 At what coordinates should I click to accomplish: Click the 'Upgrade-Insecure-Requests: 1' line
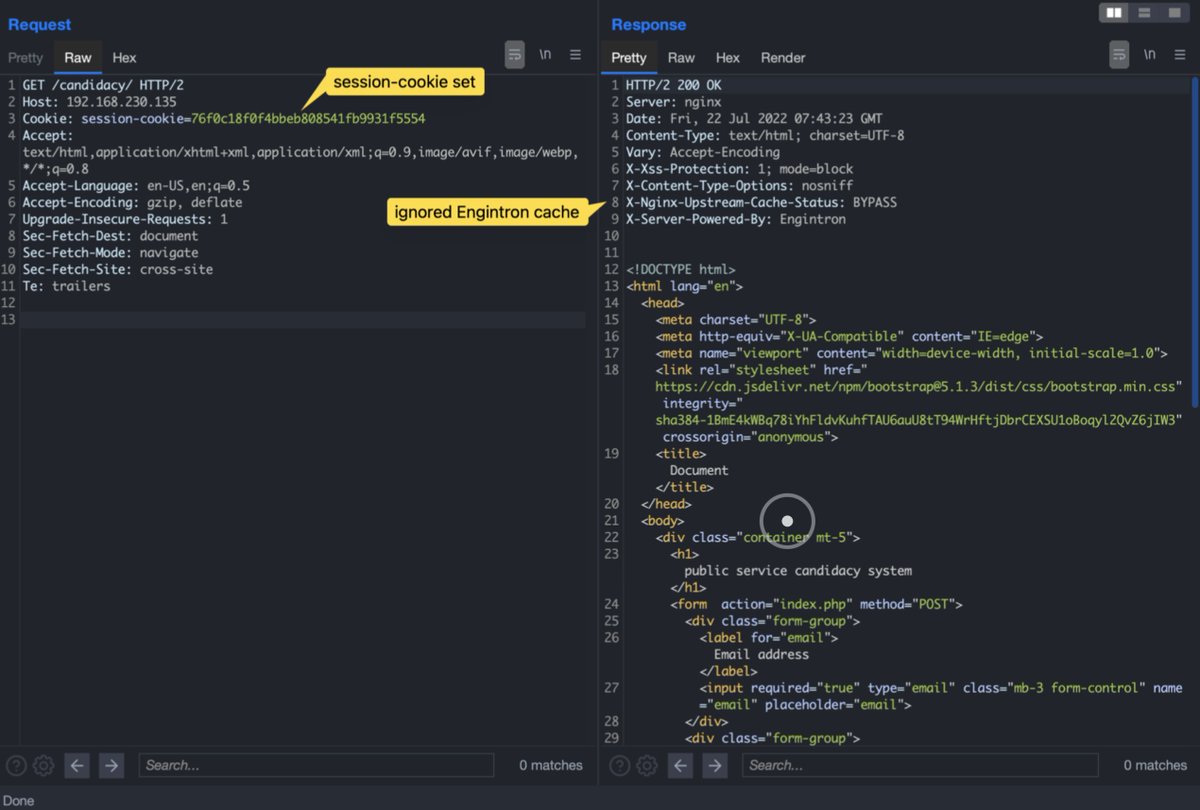(x=125, y=219)
